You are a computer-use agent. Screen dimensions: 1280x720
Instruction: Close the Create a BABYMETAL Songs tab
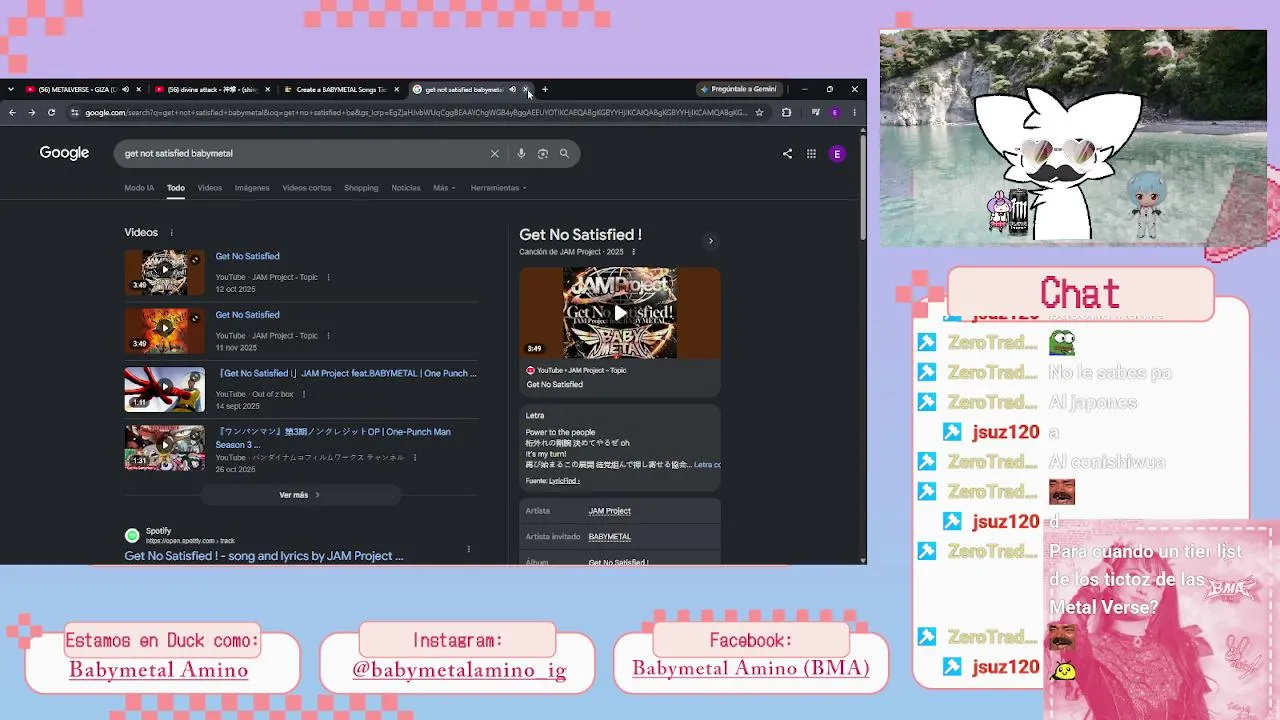[x=396, y=90]
